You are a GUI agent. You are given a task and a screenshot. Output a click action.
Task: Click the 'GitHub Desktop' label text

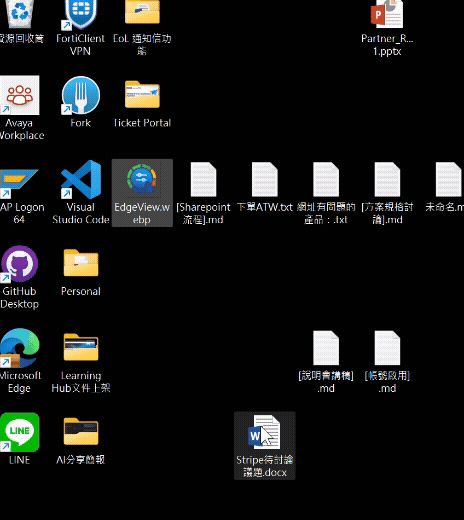(x=19, y=298)
